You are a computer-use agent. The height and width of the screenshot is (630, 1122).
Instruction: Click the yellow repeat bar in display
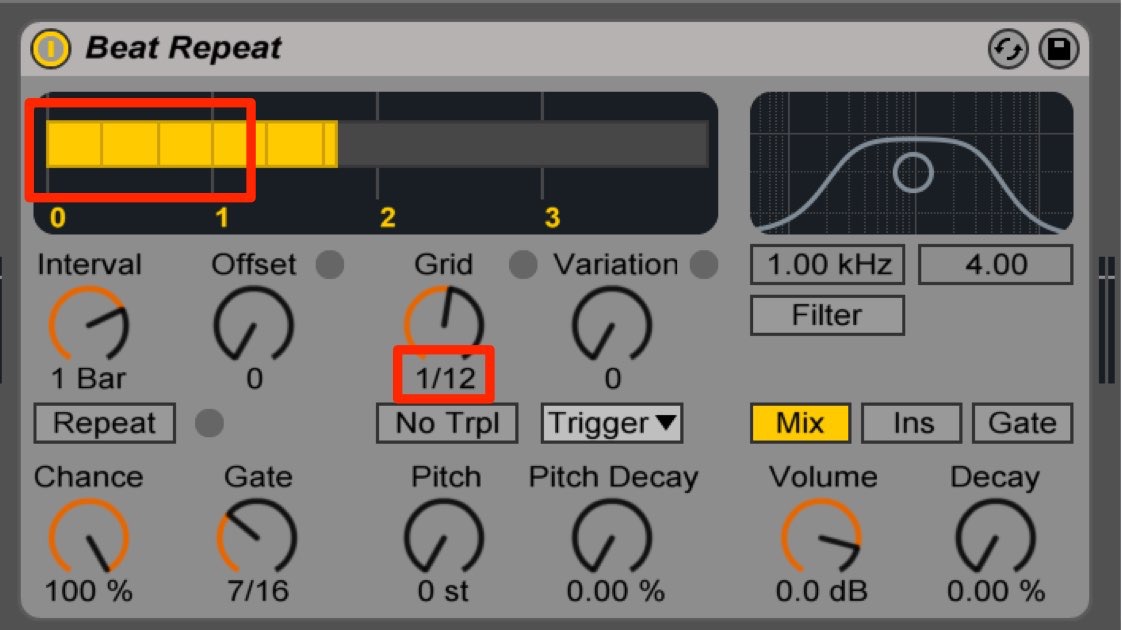tap(192, 144)
